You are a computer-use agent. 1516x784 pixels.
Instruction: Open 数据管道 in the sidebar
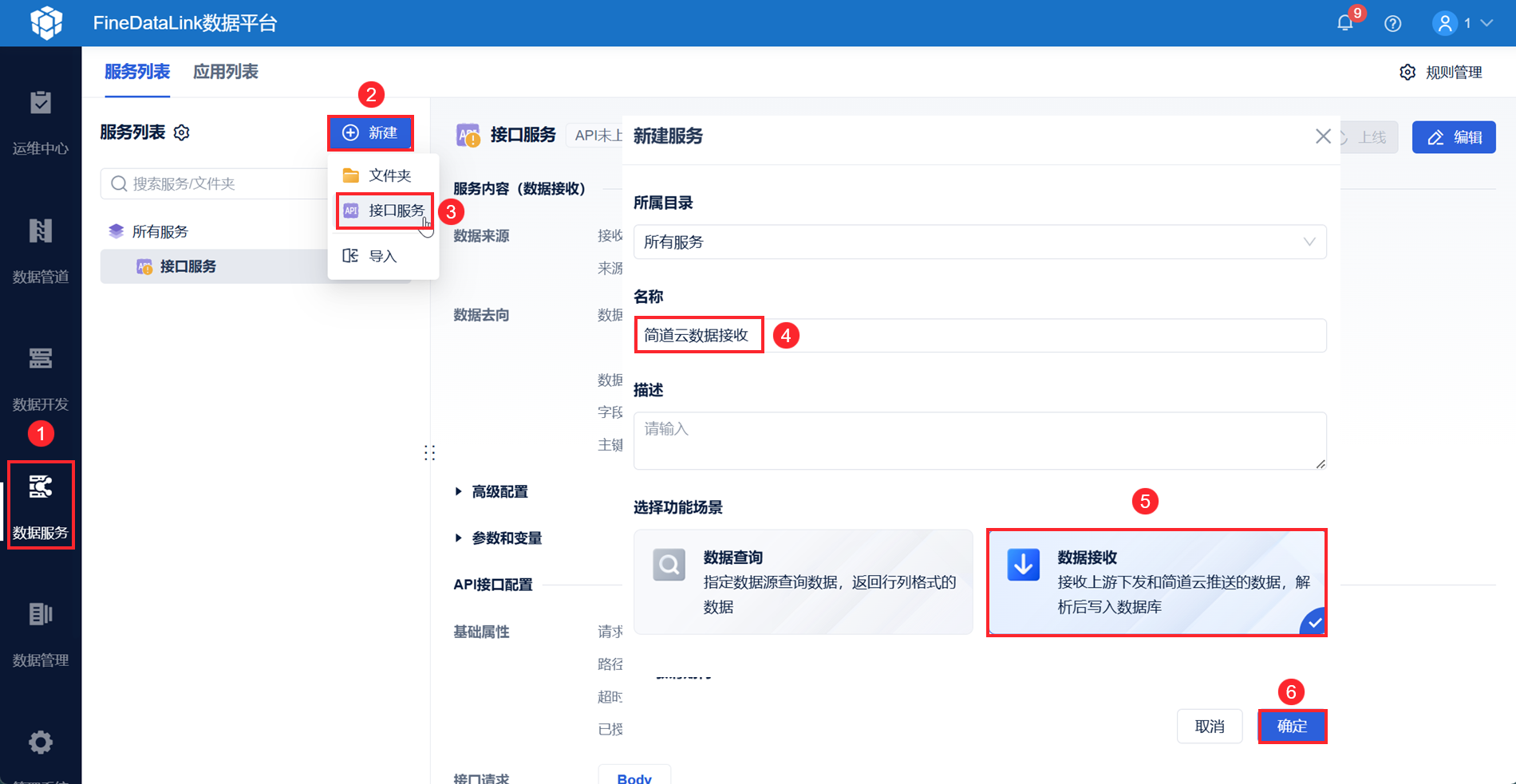click(x=41, y=251)
